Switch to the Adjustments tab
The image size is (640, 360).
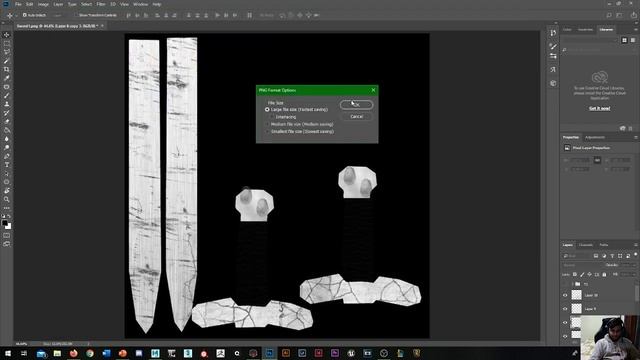tap(595, 138)
